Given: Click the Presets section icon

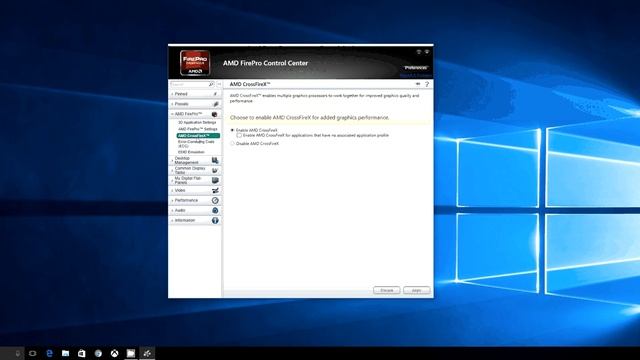Looking at the screenshot, I should click(216, 104).
